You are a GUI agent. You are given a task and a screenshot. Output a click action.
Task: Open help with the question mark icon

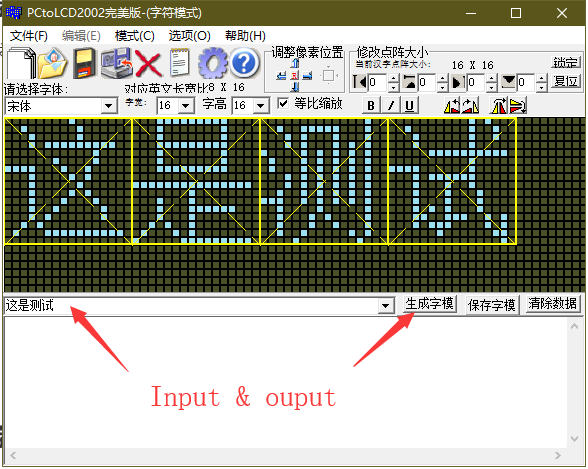(244, 63)
